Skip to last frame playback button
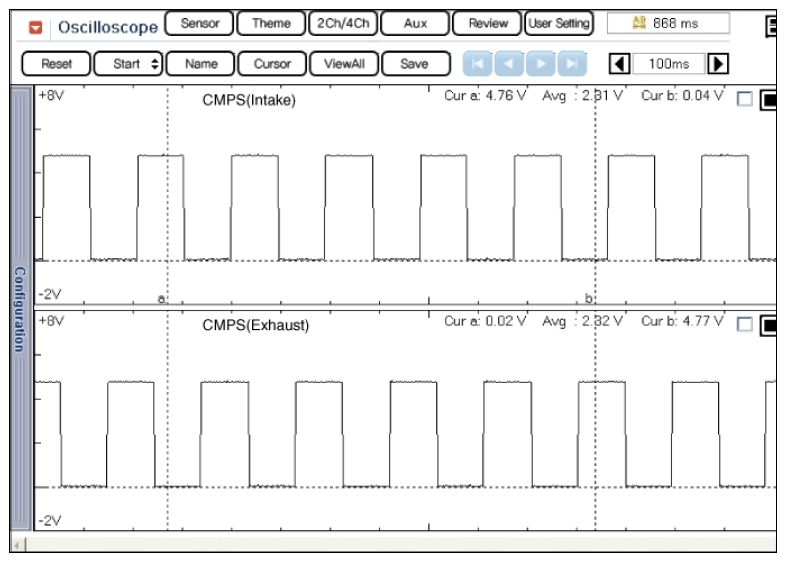This screenshot has height=562, width=786. coord(571,64)
